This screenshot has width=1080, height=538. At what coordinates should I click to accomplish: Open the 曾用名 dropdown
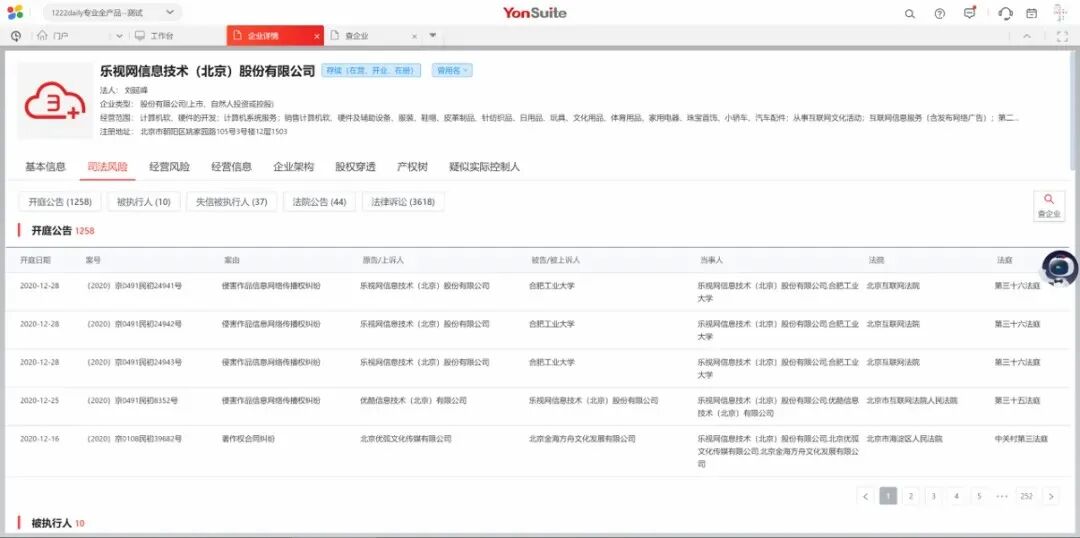pos(452,71)
